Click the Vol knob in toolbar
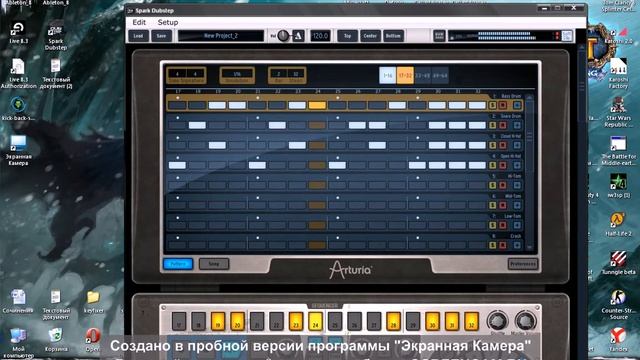640x360 pixels. tap(283, 36)
